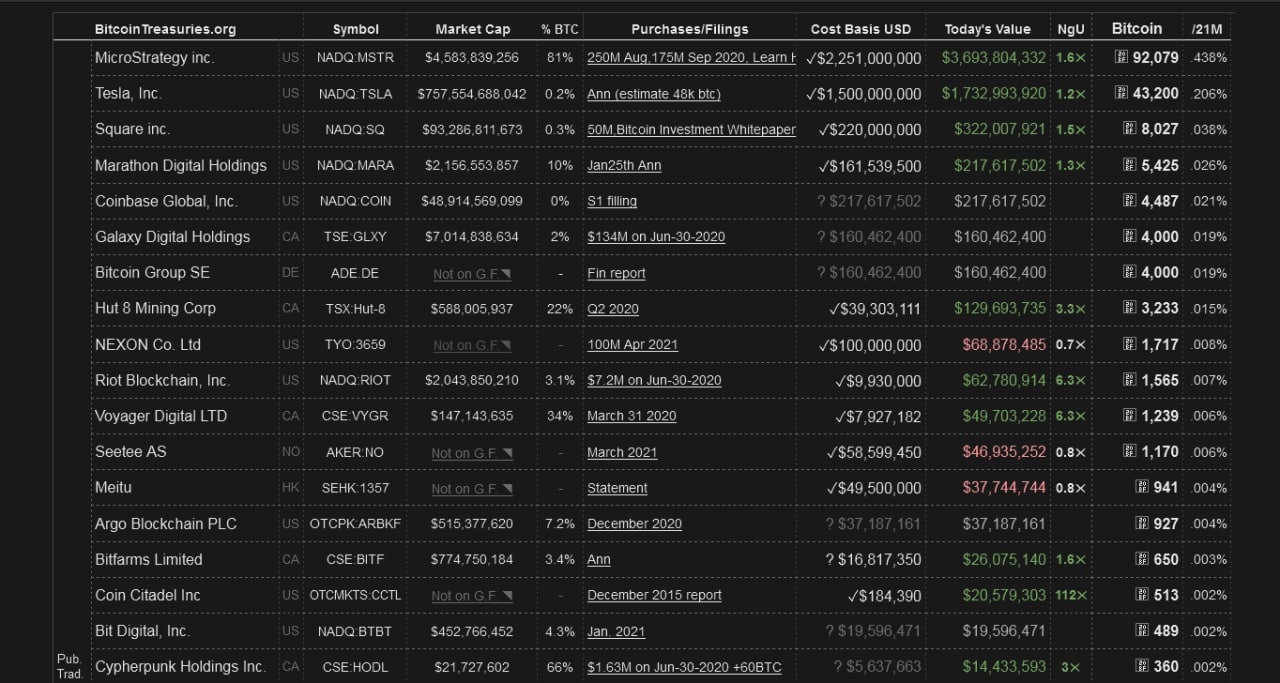Screen dimensions: 1280x683
Task: Open Coin Citadel 'December 2015 report' link
Action: click(654, 595)
